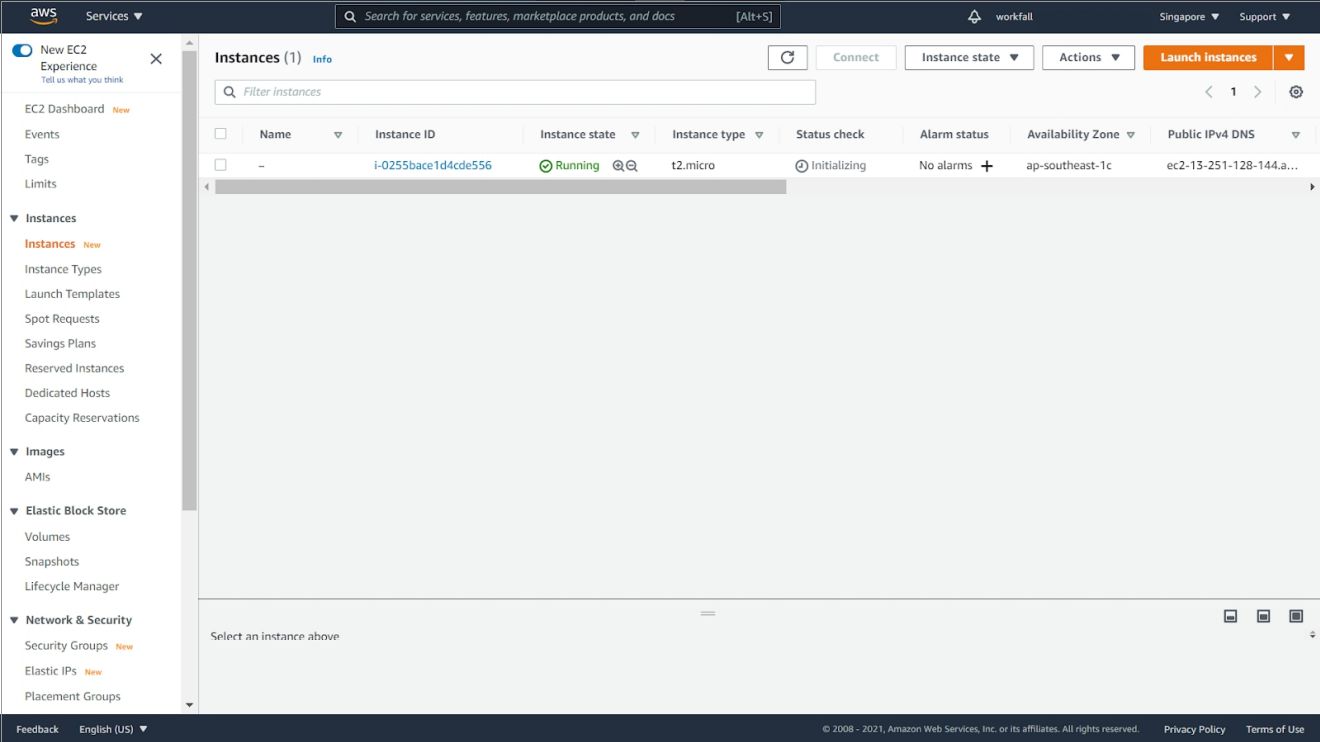Click the horizontal table scrollbar thumb
This screenshot has height=742, width=1320.
[501, 187]
